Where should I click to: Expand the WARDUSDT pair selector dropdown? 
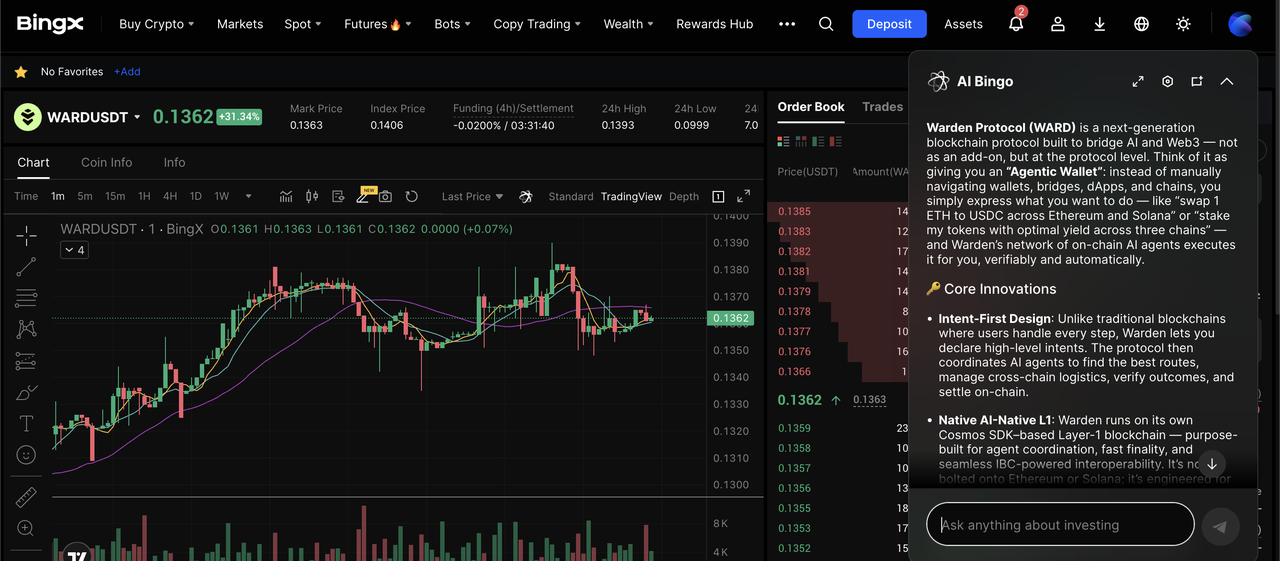point(138,118)
